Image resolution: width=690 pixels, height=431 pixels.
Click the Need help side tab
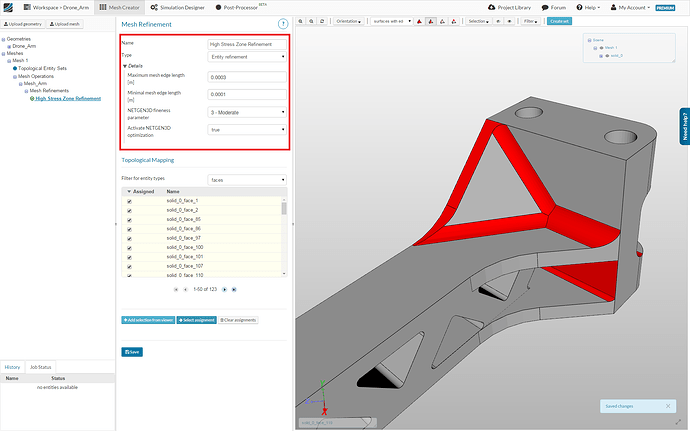[x=684, y=125]
